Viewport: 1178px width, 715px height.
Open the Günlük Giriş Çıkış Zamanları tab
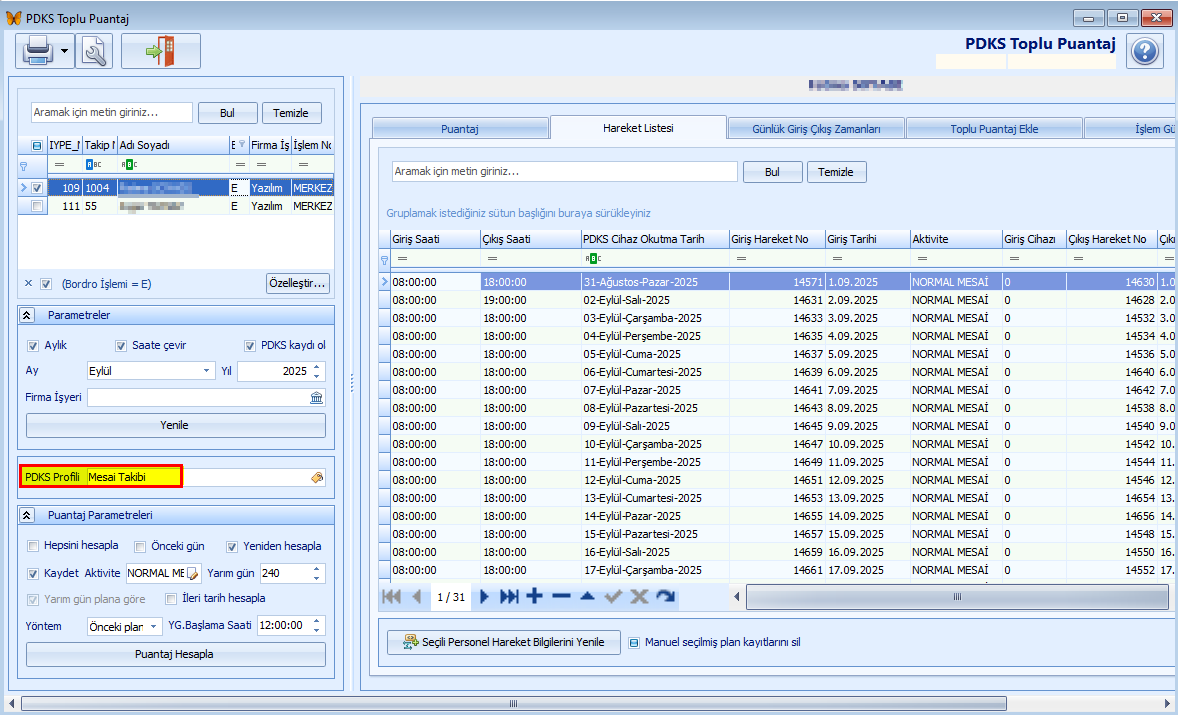point(816,129)
